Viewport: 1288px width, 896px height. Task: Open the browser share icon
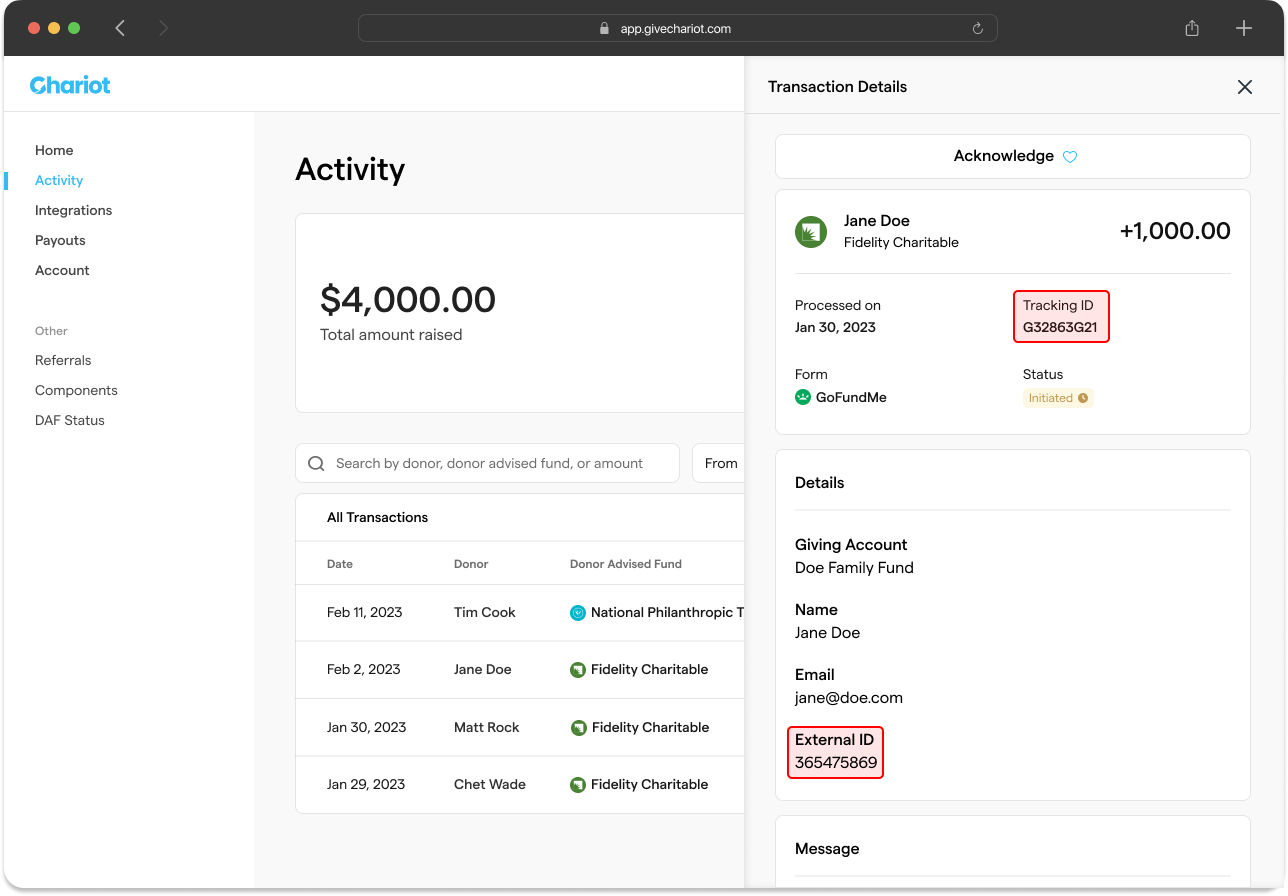tap(1191, 28)
